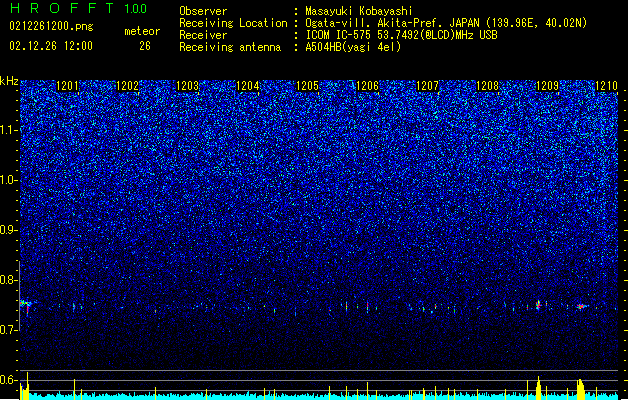The height and width of the screenshot is (400, 629).
Task: Click the 0.9 kHz axis label
Action: 9,230
